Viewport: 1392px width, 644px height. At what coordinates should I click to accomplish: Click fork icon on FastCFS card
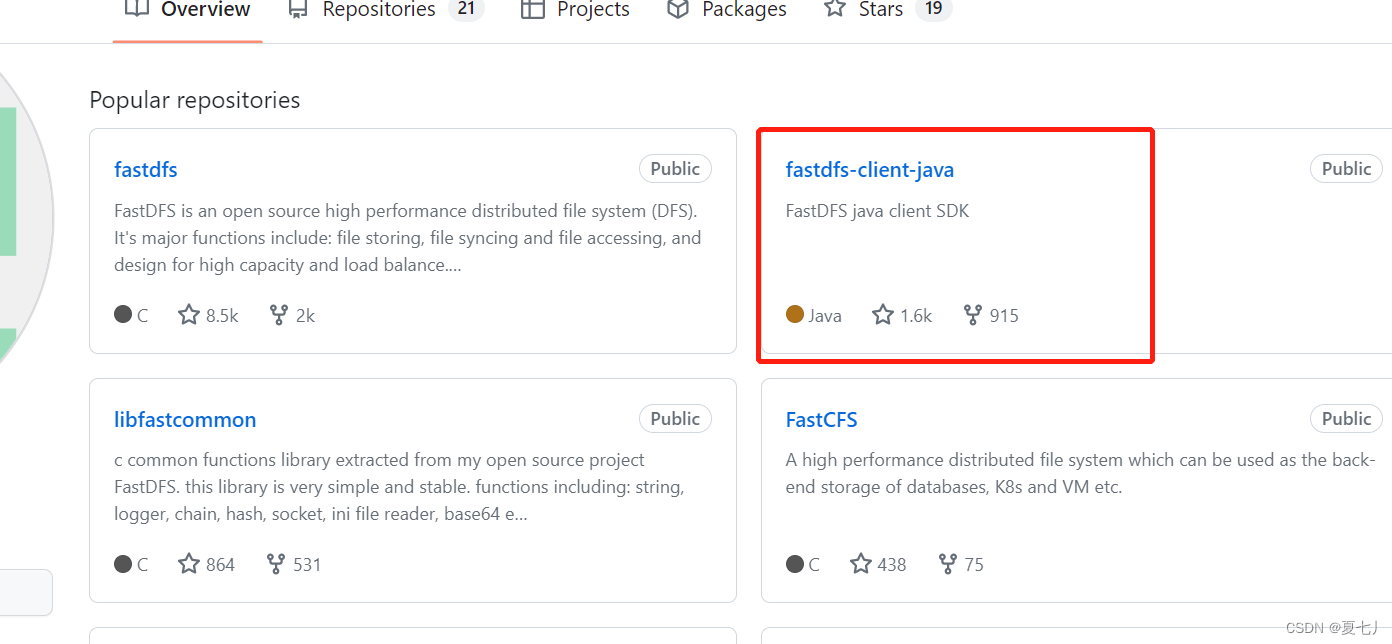[948, 564]
